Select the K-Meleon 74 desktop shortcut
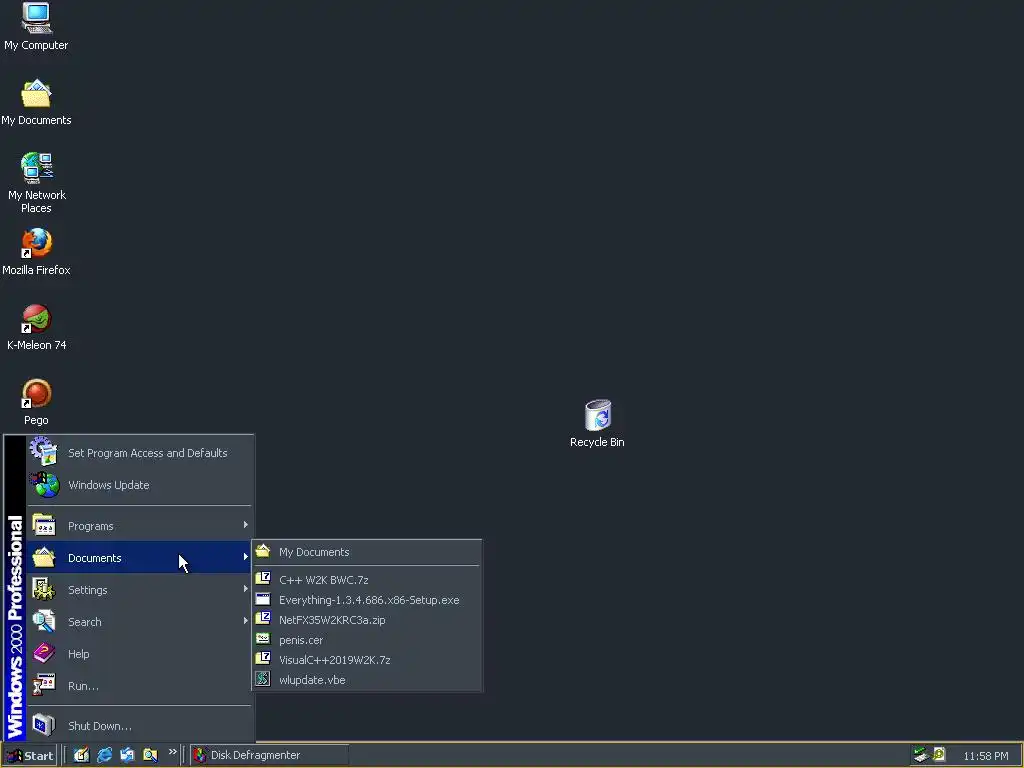The height and width of the screenshot is (768, 1024). tap(36, 327)
